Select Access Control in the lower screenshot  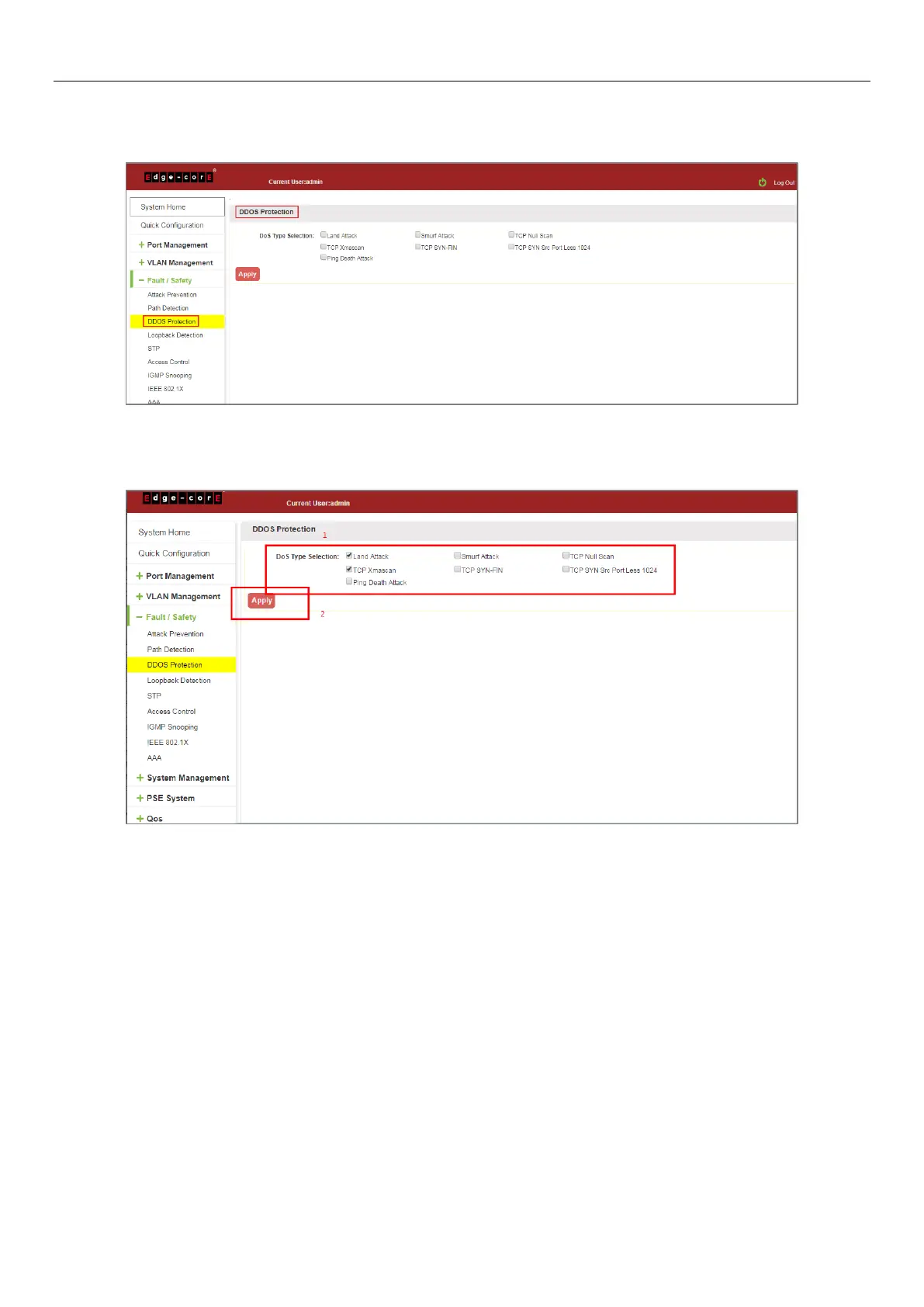171,712
